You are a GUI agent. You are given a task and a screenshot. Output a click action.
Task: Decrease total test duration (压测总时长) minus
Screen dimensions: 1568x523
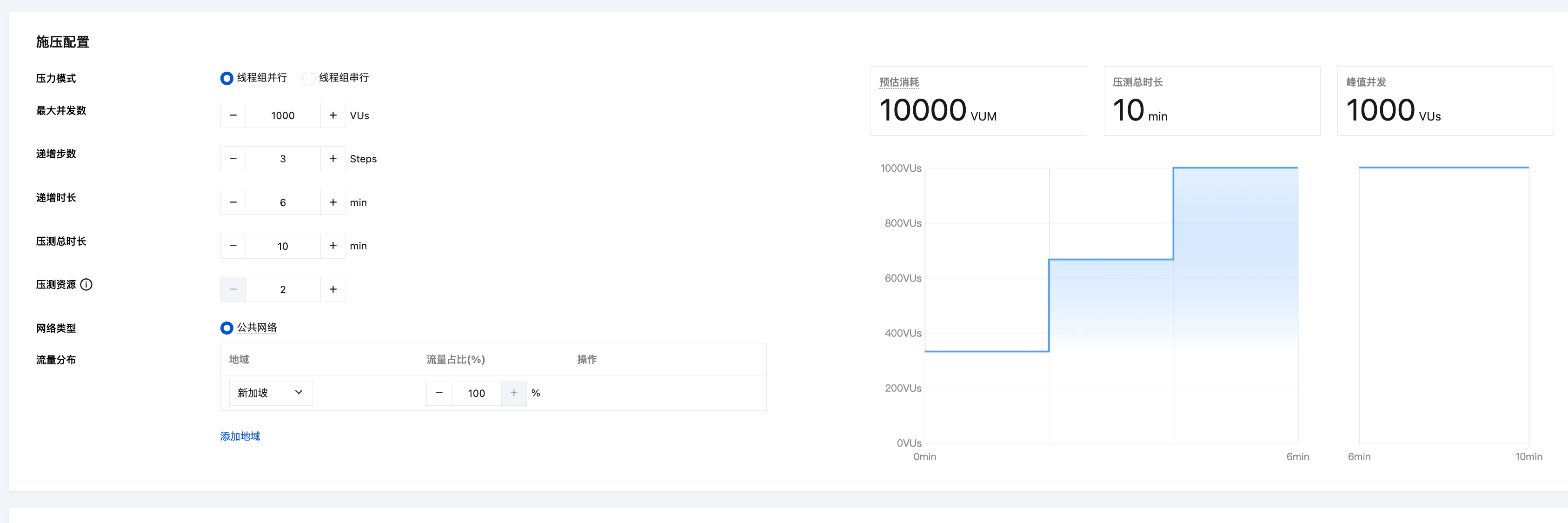coord(233,246)
